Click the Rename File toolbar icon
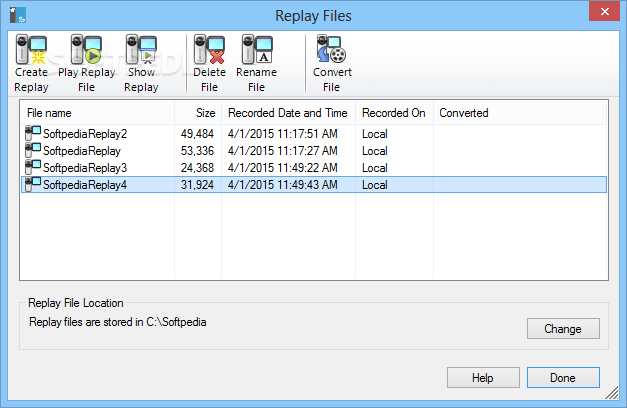This screenshot has height=408, width=627. [x=257, y=50]
